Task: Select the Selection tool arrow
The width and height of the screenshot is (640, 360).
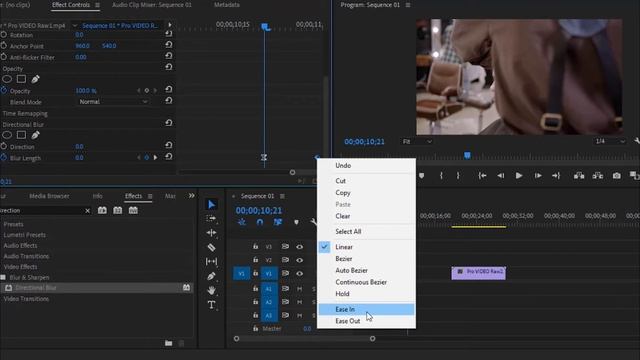Action: pyautogui.click(x=211, y=204)
